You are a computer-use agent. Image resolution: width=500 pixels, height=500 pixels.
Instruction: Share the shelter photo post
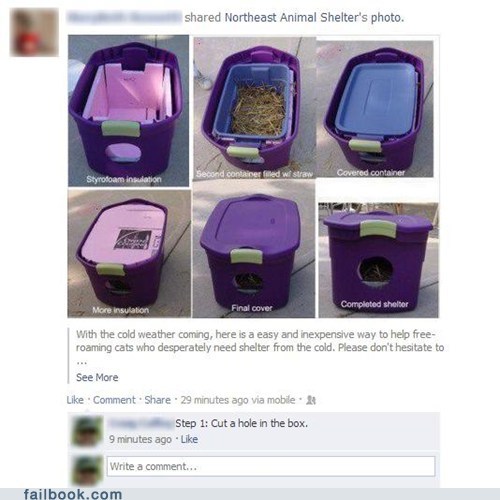pos(157,400)
